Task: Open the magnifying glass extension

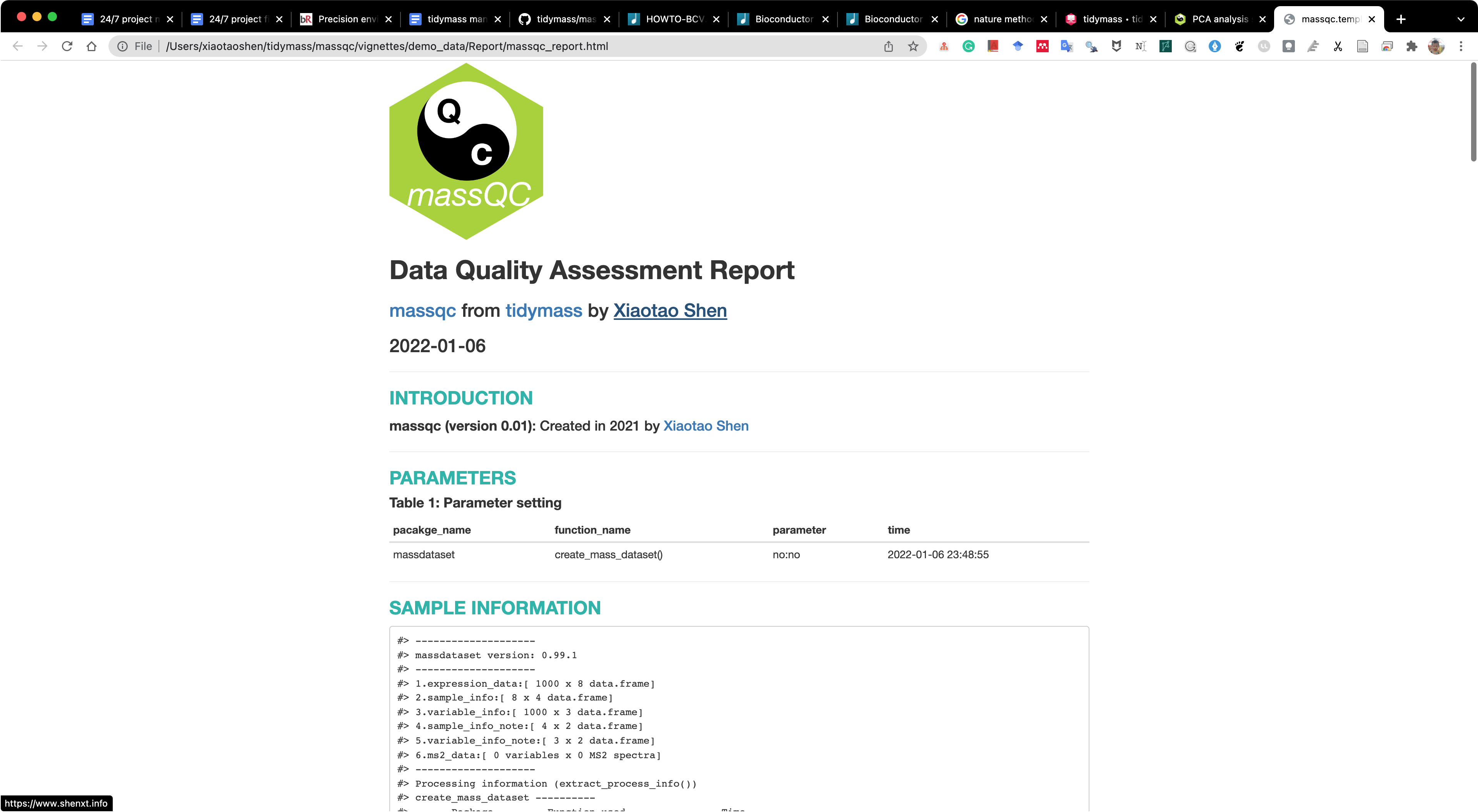Action: [x=1092, y=47]
